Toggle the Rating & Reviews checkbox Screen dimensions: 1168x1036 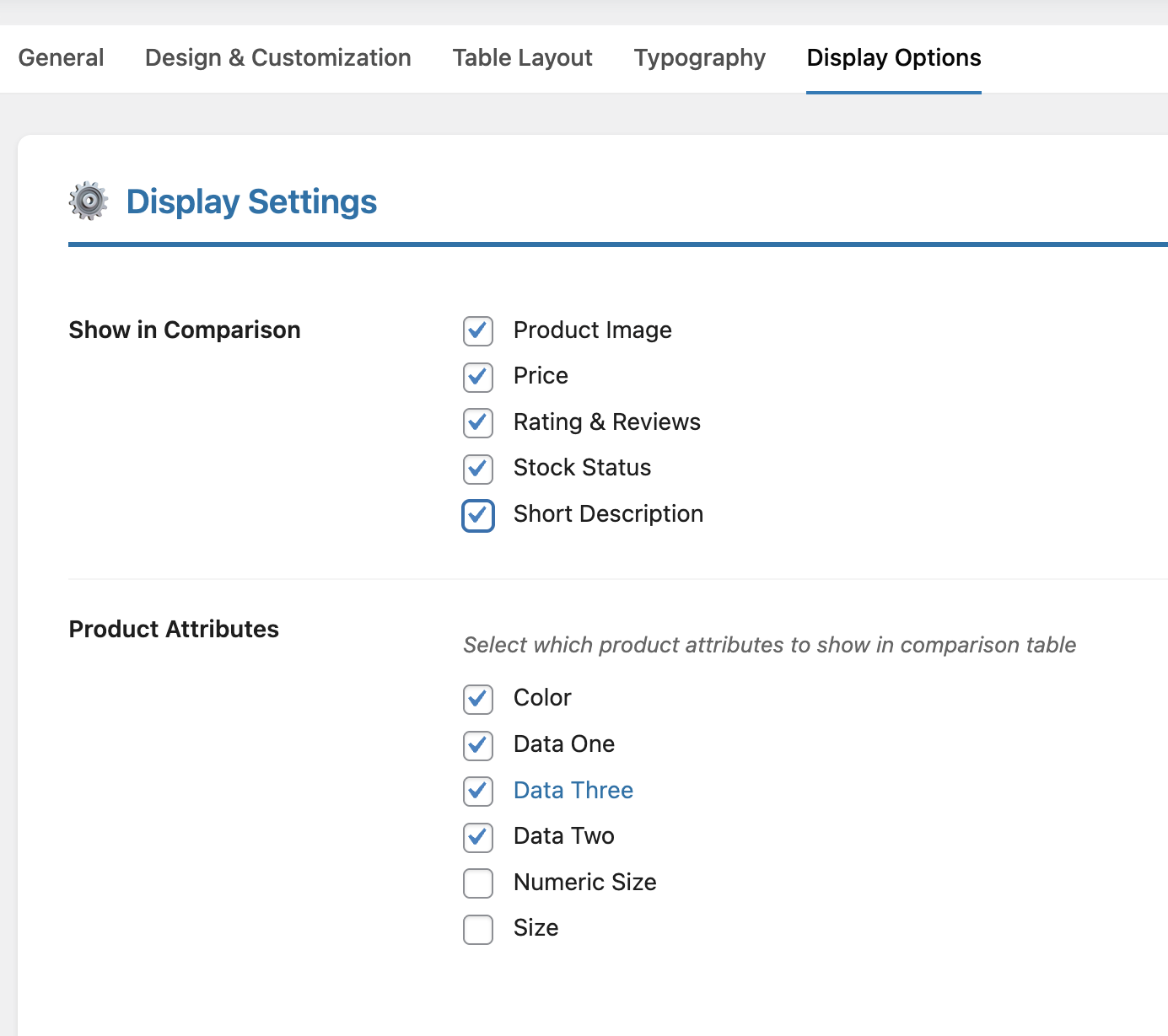(478, 423)
